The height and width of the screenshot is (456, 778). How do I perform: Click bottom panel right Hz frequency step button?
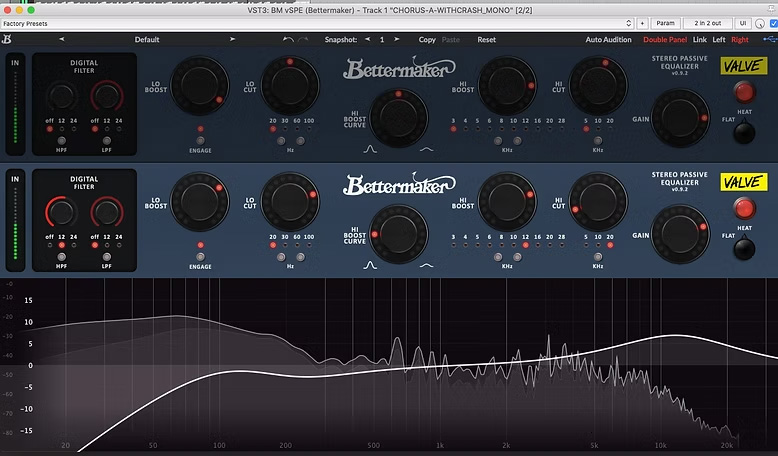tap(300, 257)
